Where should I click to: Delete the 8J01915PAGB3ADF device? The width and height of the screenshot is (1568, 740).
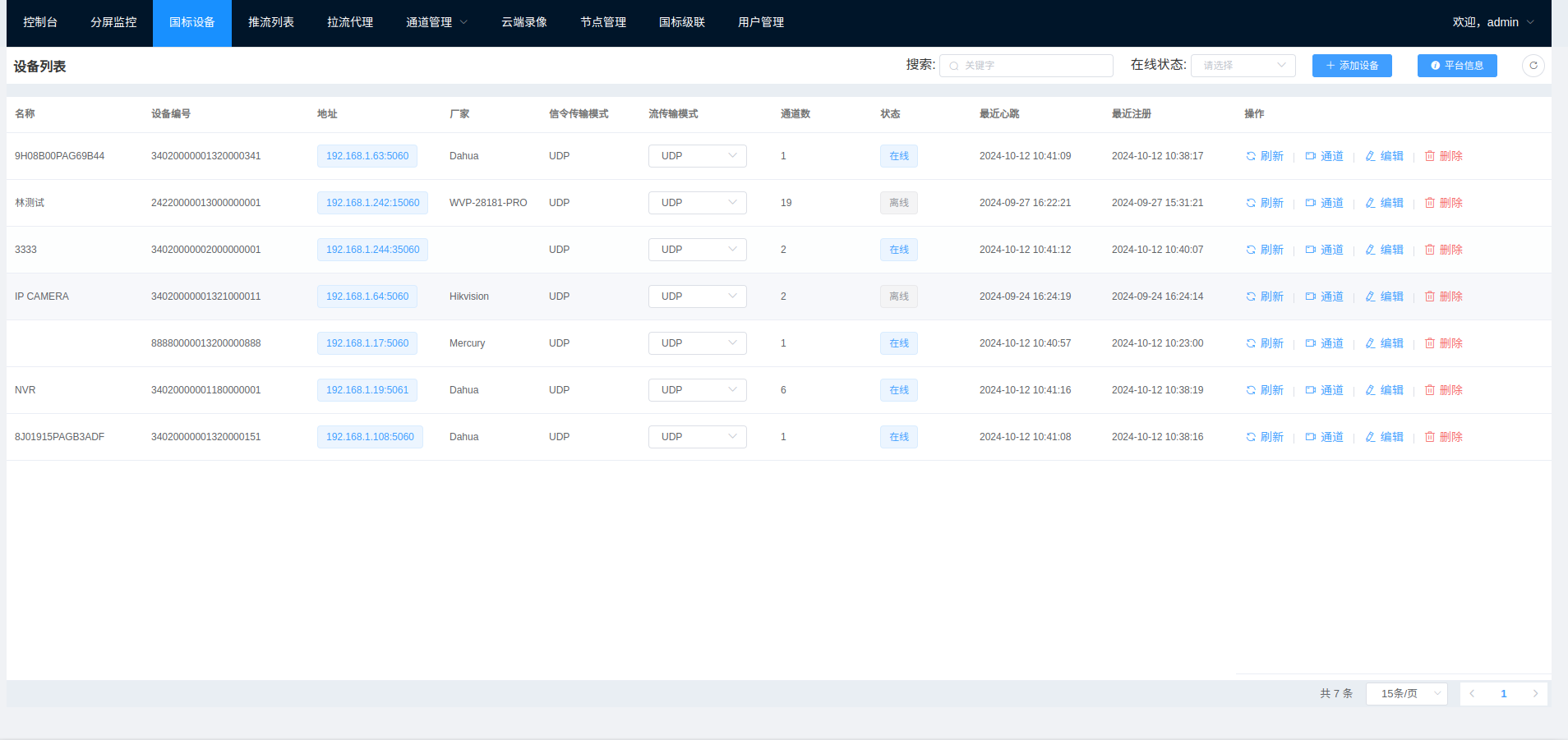(1443, 437)
